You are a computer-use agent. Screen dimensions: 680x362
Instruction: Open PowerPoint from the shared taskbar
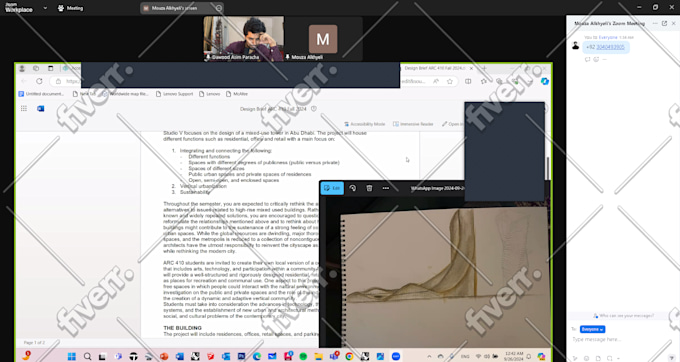point(164,356)
